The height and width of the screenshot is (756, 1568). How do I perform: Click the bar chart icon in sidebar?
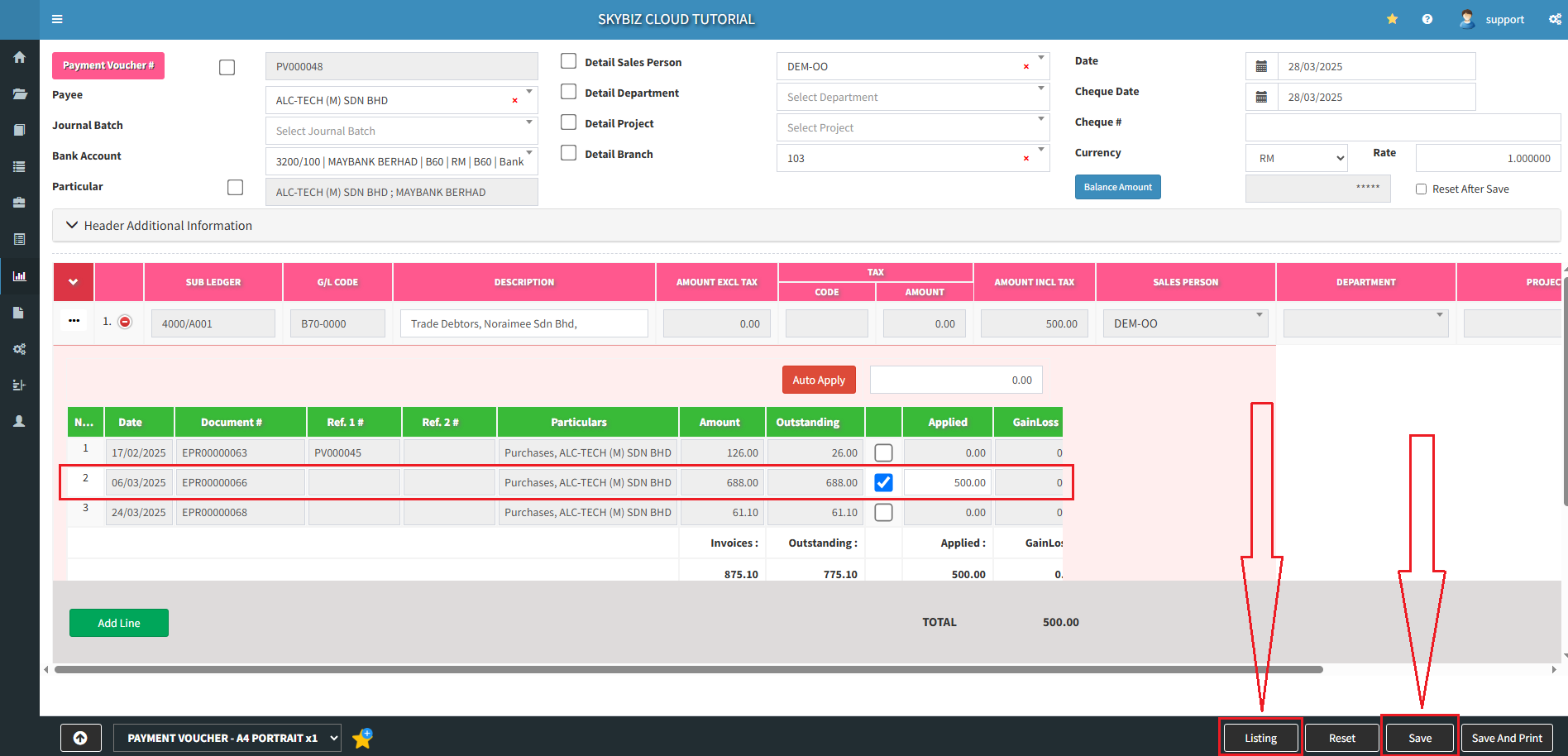click(x=20, y=276)
